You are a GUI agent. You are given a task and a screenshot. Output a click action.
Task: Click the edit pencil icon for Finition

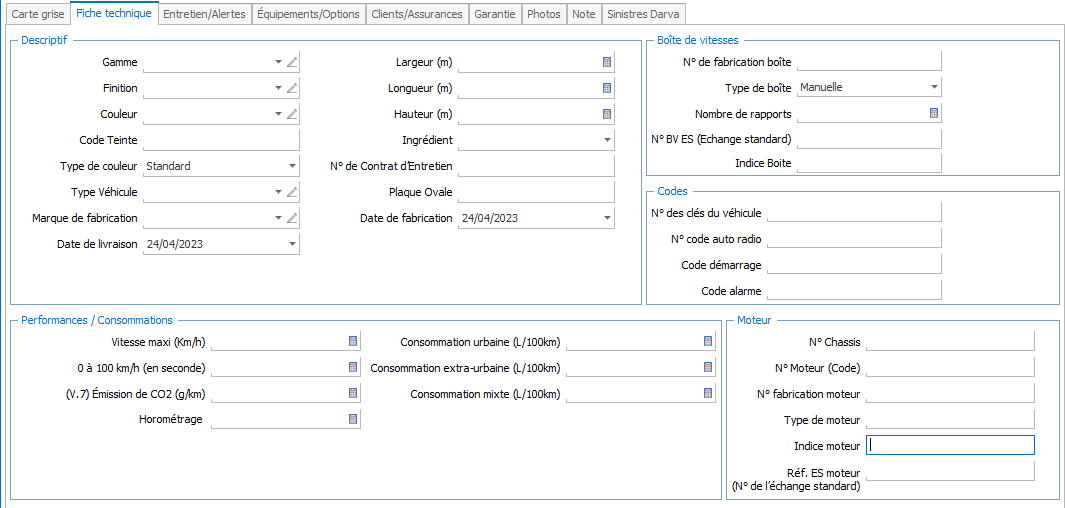[x=292, y=88]
